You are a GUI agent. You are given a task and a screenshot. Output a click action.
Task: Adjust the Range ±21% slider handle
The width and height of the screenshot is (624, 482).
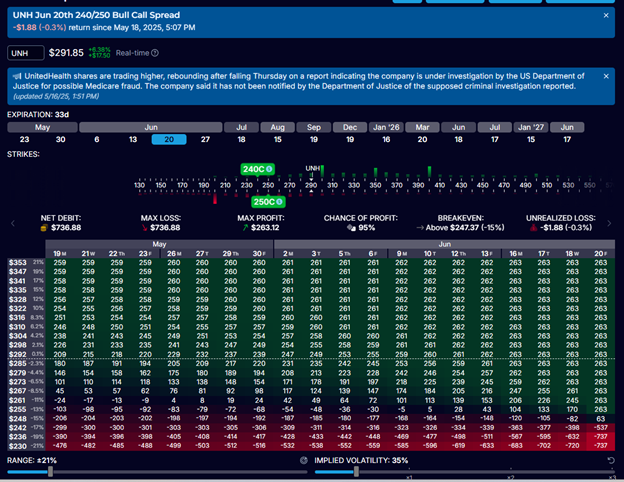51,472
